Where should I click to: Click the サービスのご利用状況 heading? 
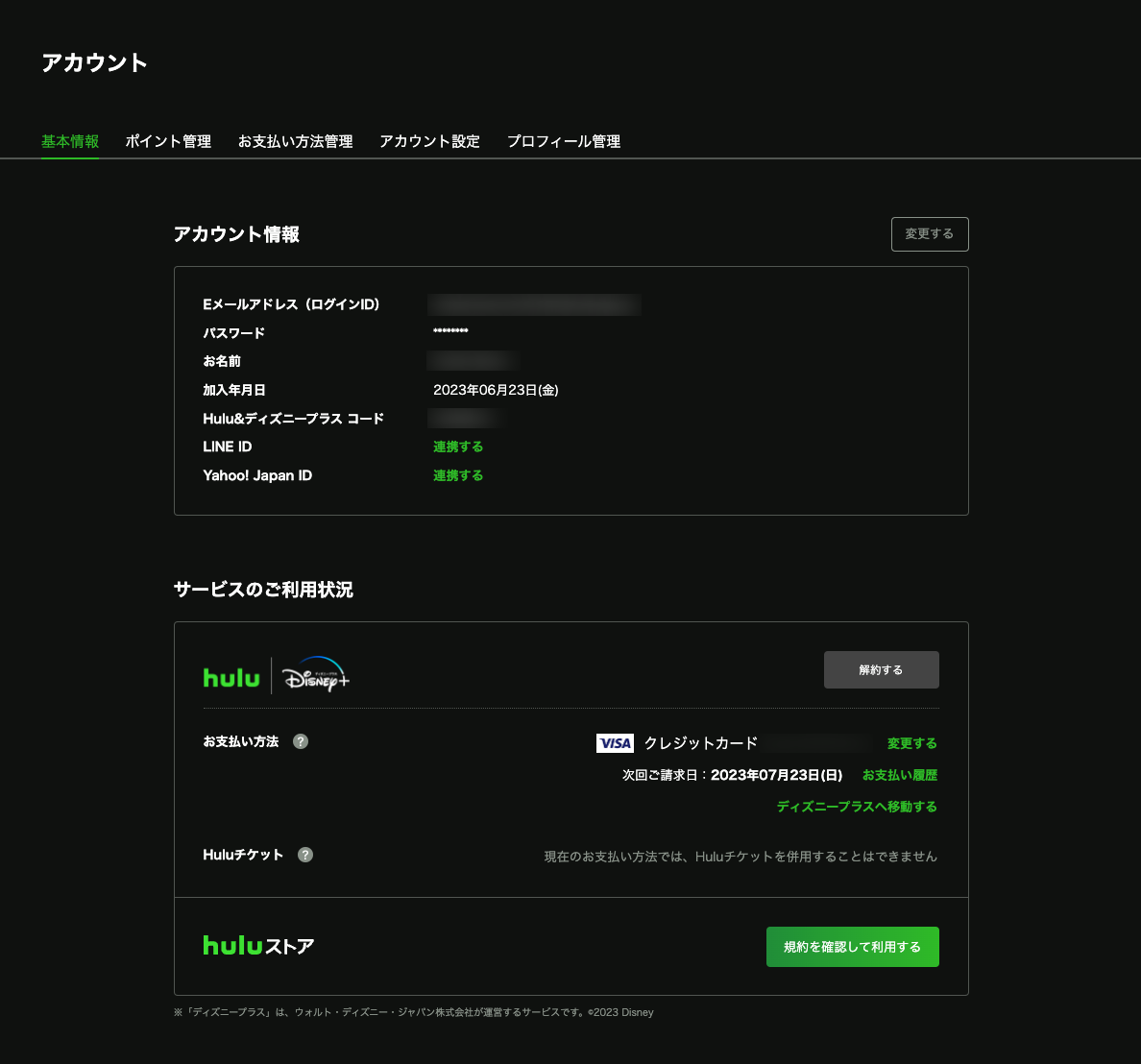263,590
